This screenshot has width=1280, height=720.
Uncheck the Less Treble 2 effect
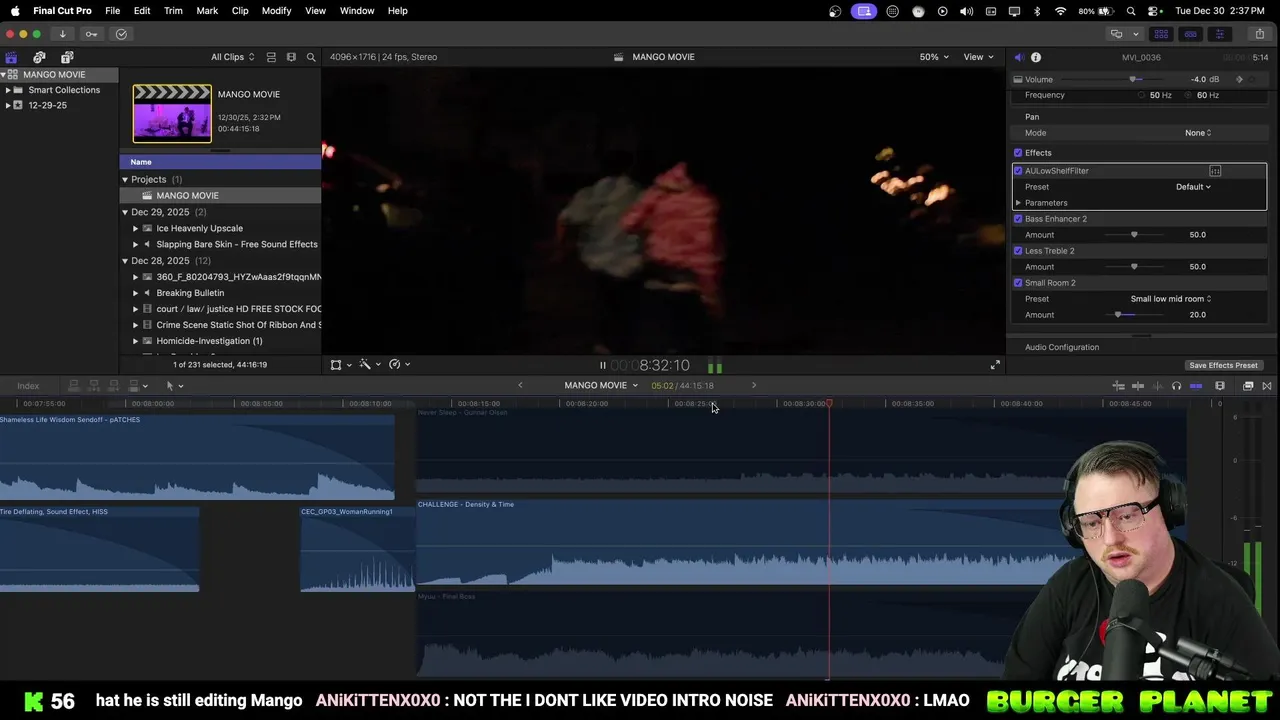pos(1018,251)
